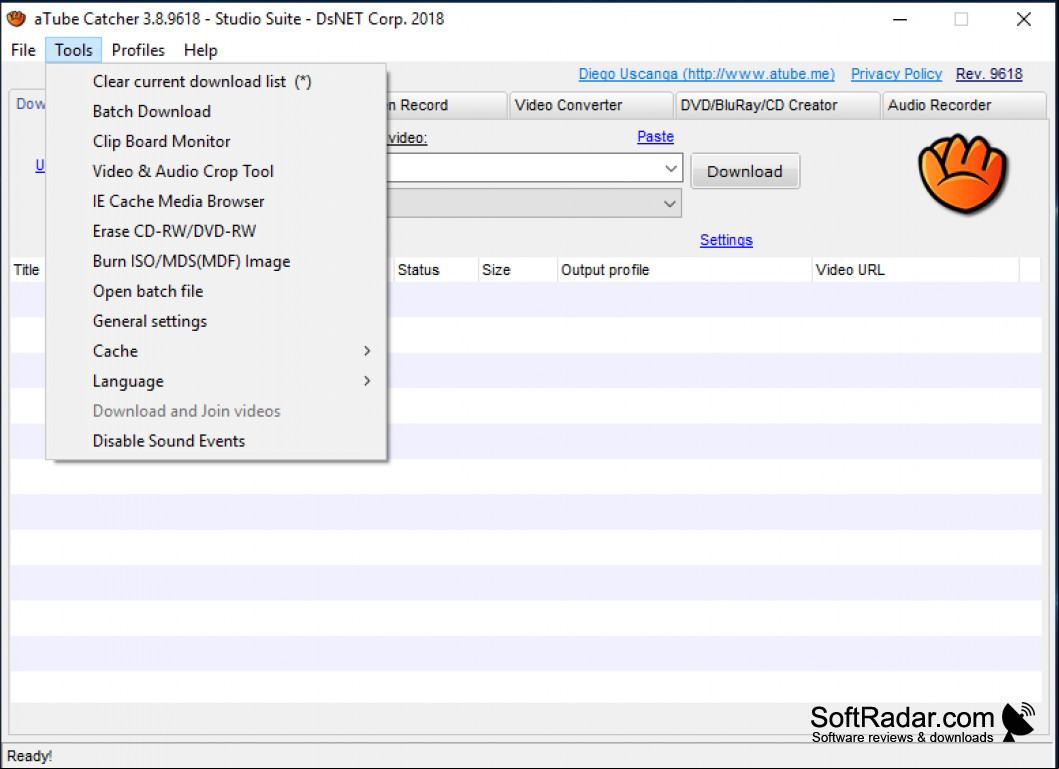Screen dimensions: 1059x769
Task: Toggle Disable Sound Events
Action: pos(216,441)
